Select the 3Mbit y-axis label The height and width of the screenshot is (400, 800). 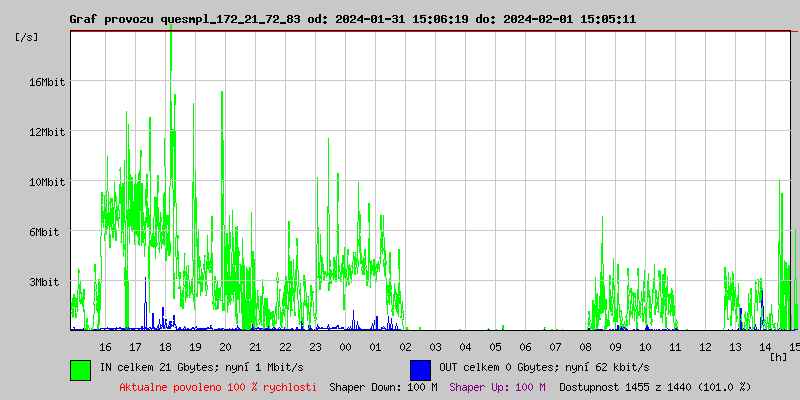point(44,281)
